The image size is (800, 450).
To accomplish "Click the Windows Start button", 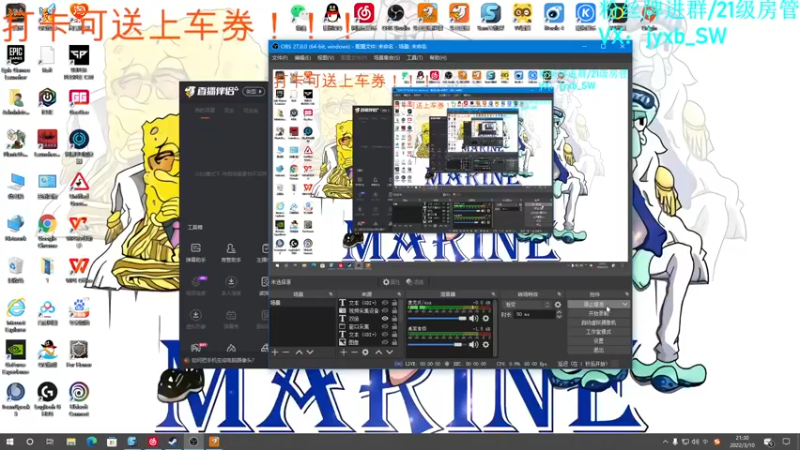I will click(x=10, y=442).
